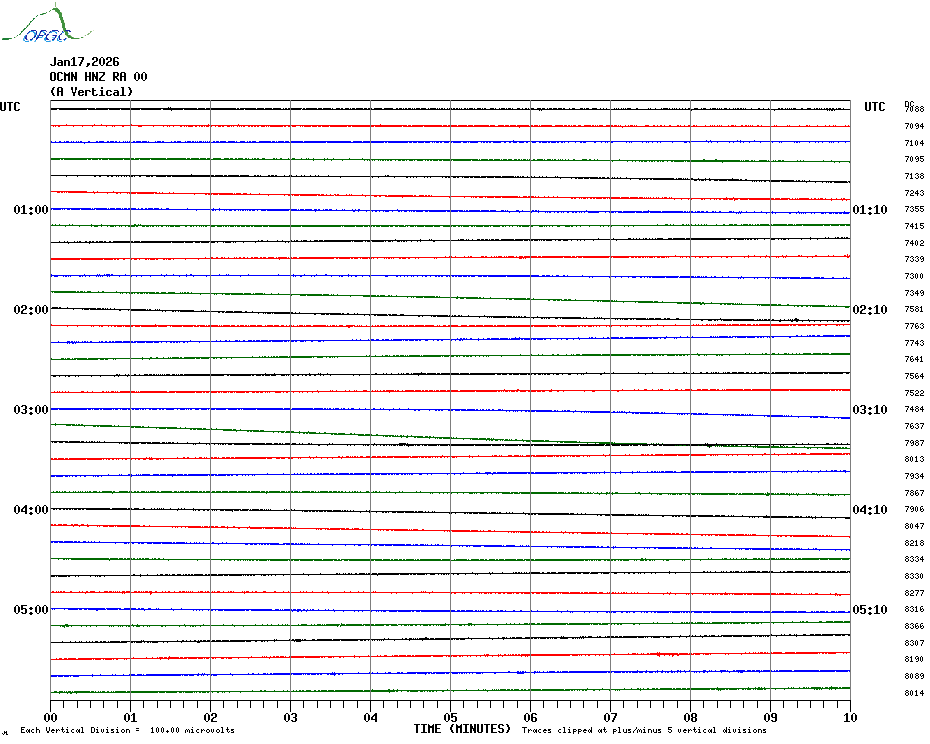Click the DC offset value '7637'

[914, 426]
